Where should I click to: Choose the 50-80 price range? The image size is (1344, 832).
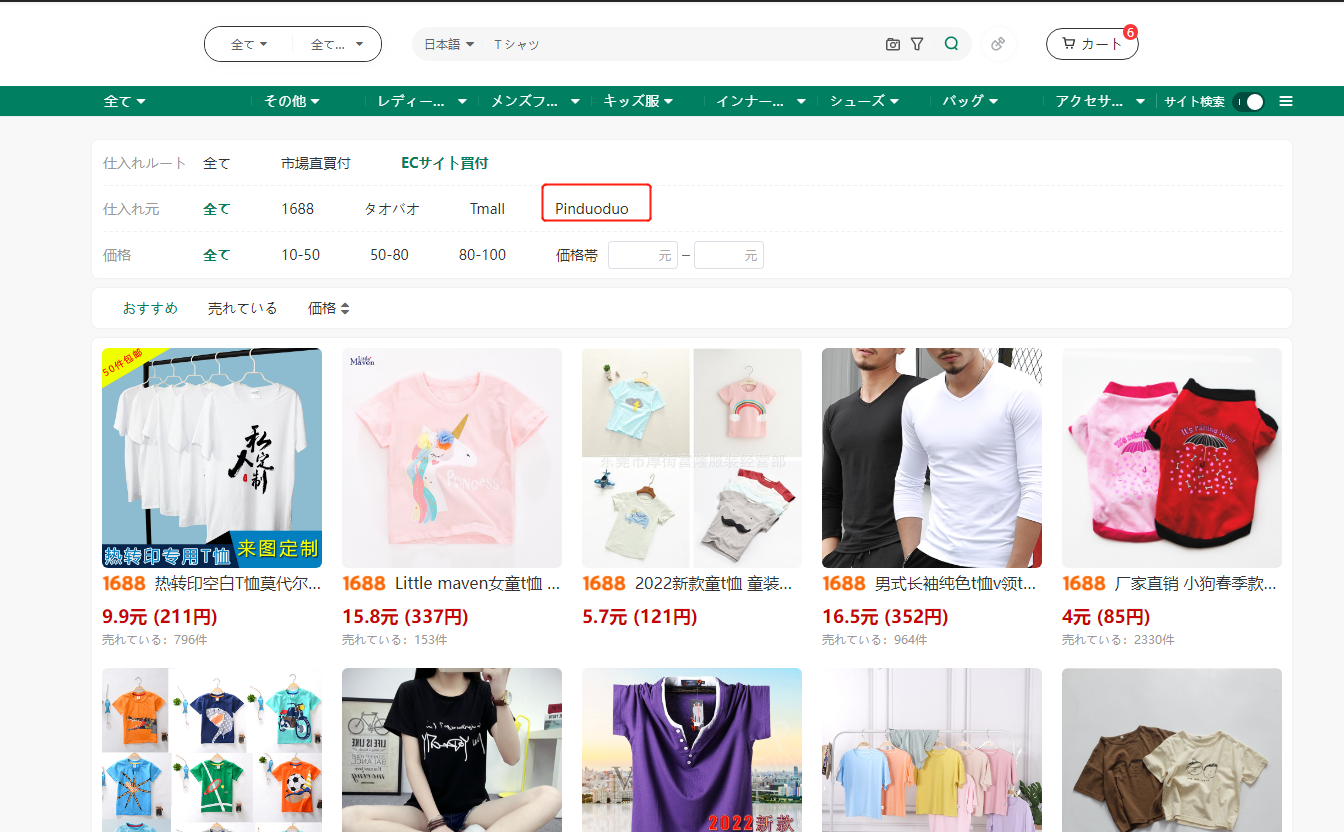coord(390,255)
